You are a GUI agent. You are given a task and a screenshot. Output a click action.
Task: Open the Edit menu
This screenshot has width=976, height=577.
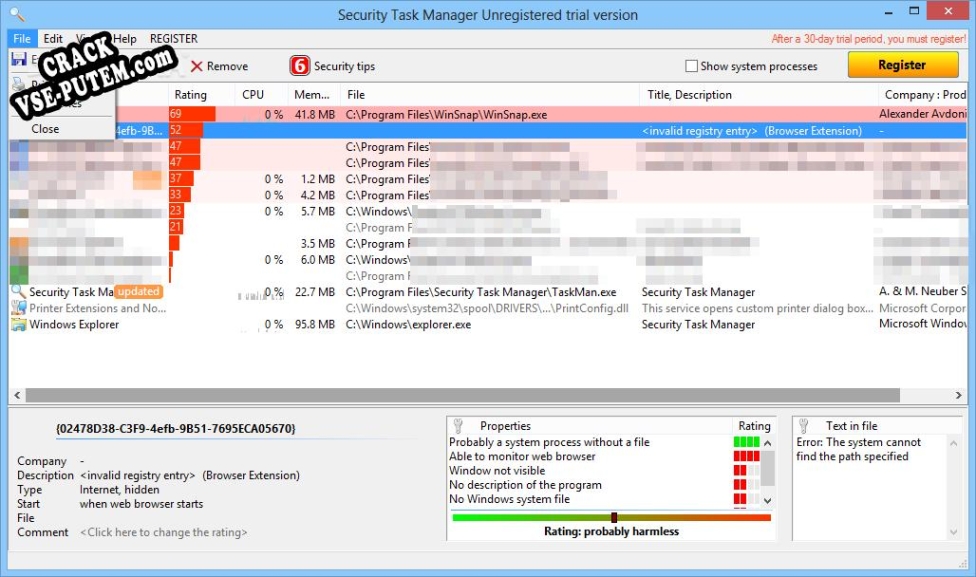click(52, 38)
